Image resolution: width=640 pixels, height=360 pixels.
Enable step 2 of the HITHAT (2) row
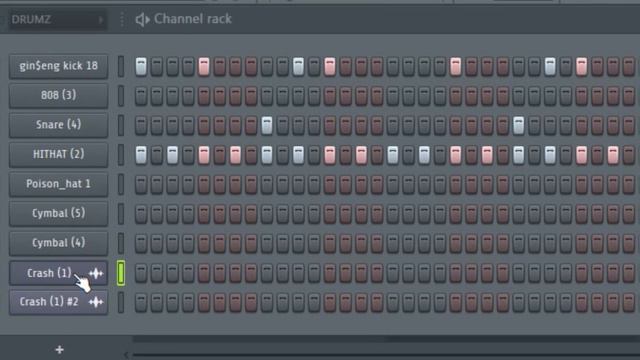tap(157, 155)
